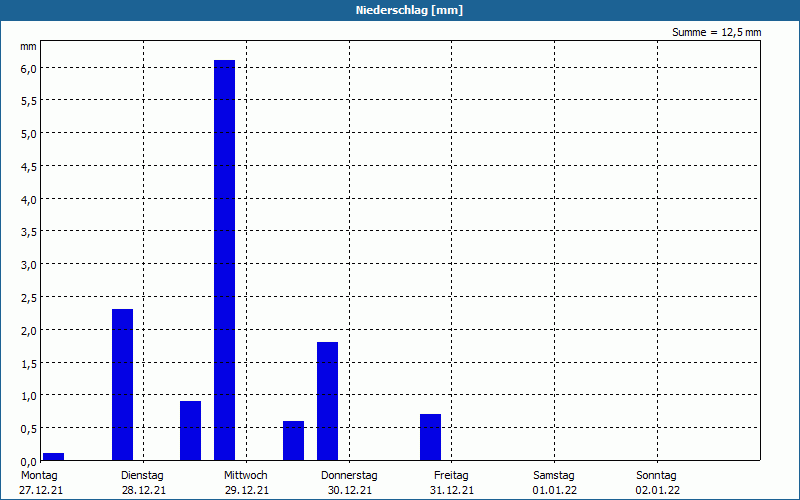Click the 3,5 y-axis value
The image size is (800, 500).
click(x=29, y=233)
